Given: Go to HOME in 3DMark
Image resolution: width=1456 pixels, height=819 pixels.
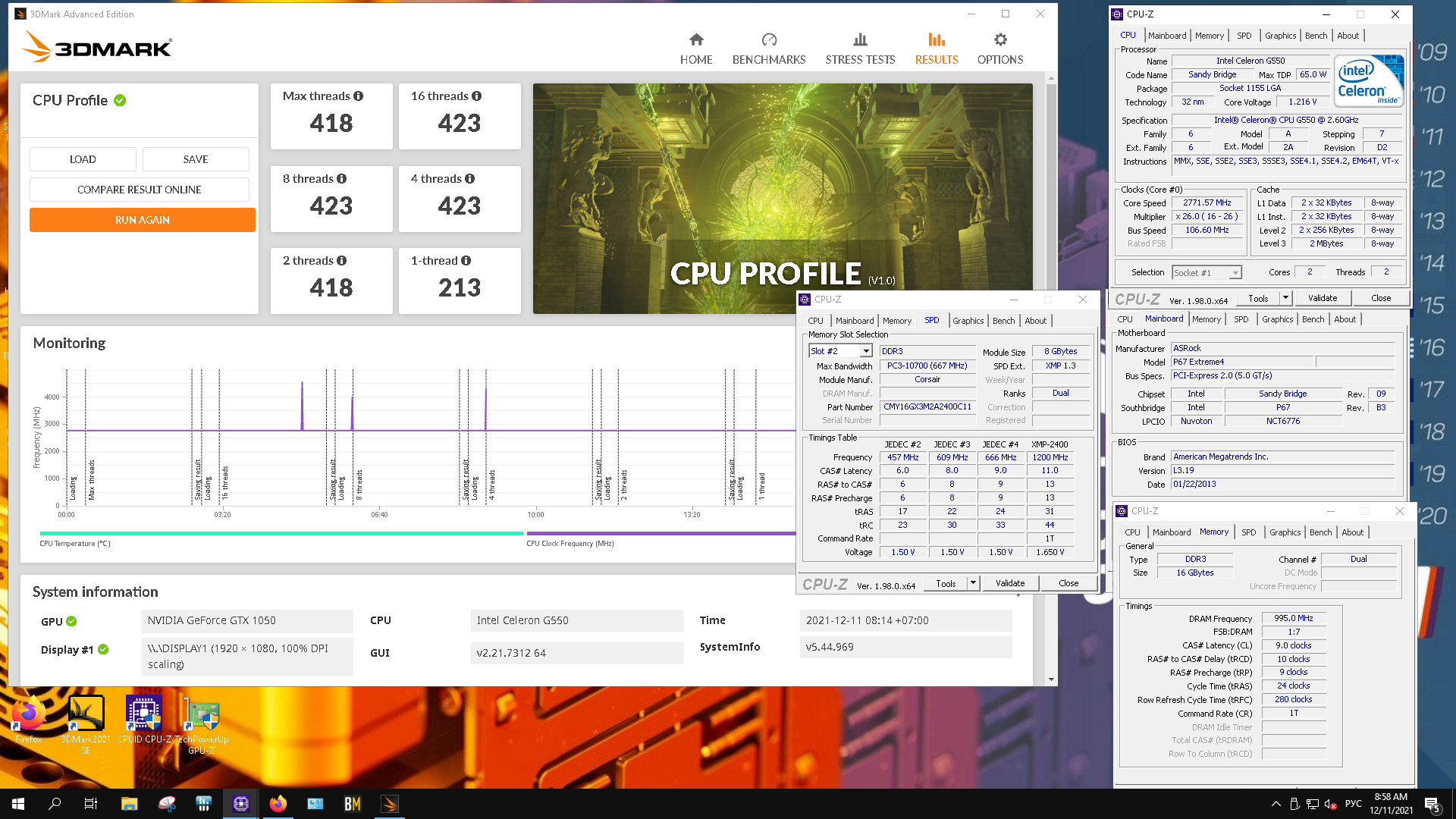Looking at the screenshot, I should coord(696,49).
